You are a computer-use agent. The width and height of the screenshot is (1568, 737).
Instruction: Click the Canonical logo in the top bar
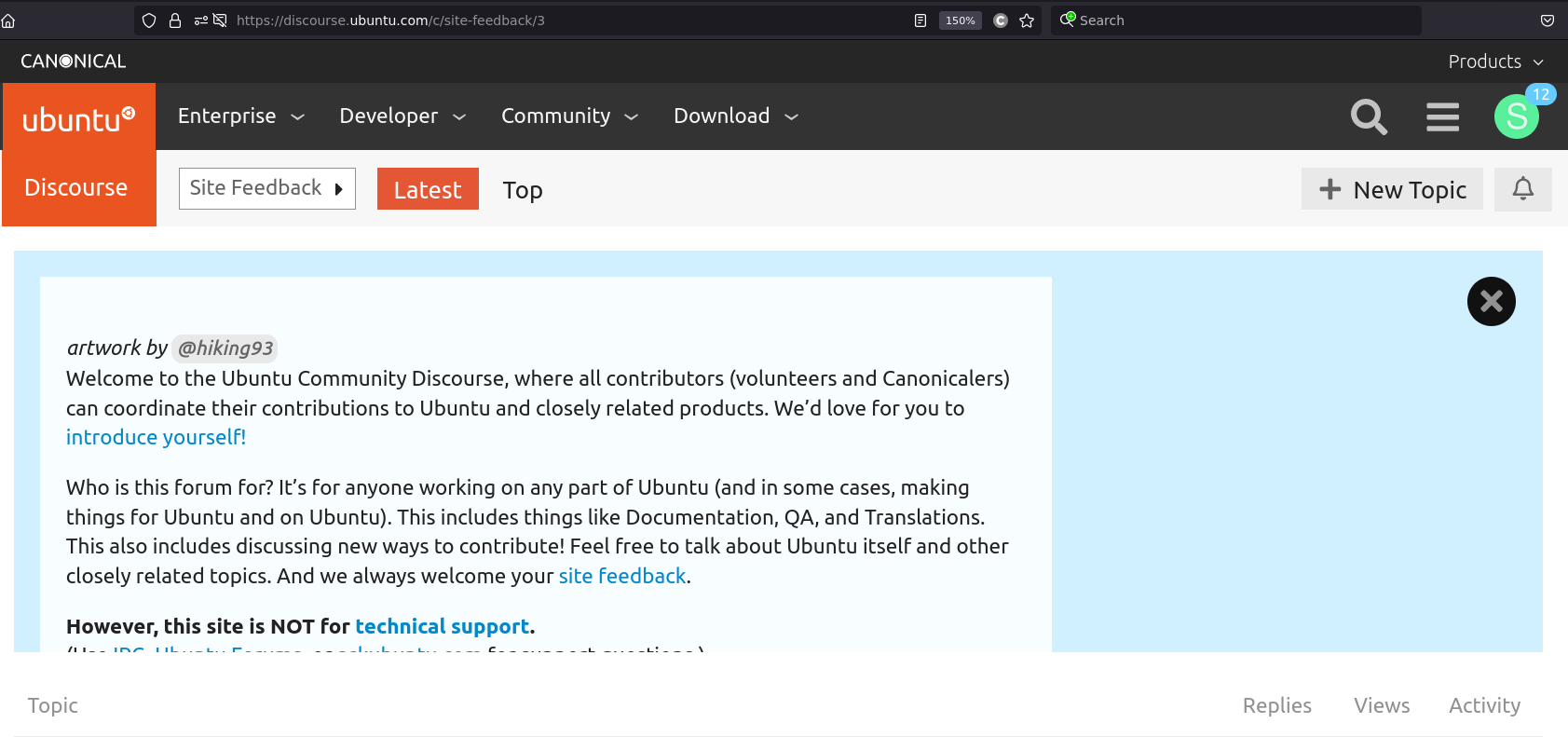tap(72, 61)
